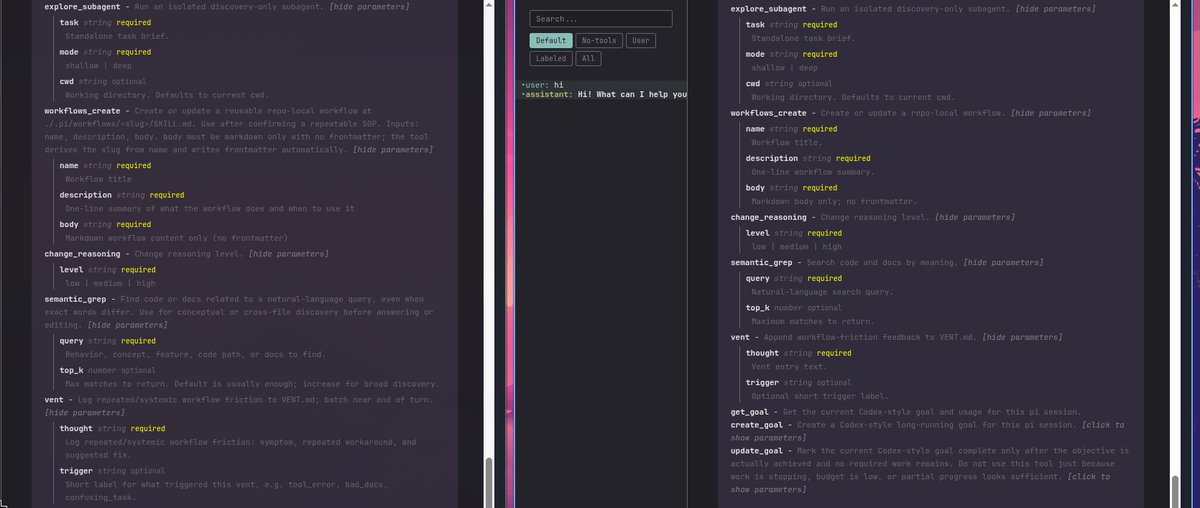Image resolution: width=1200 pixels, height=508 pixels.
Task: Click 'cwd string optional' in the left window
Action: tap(103, 81)
